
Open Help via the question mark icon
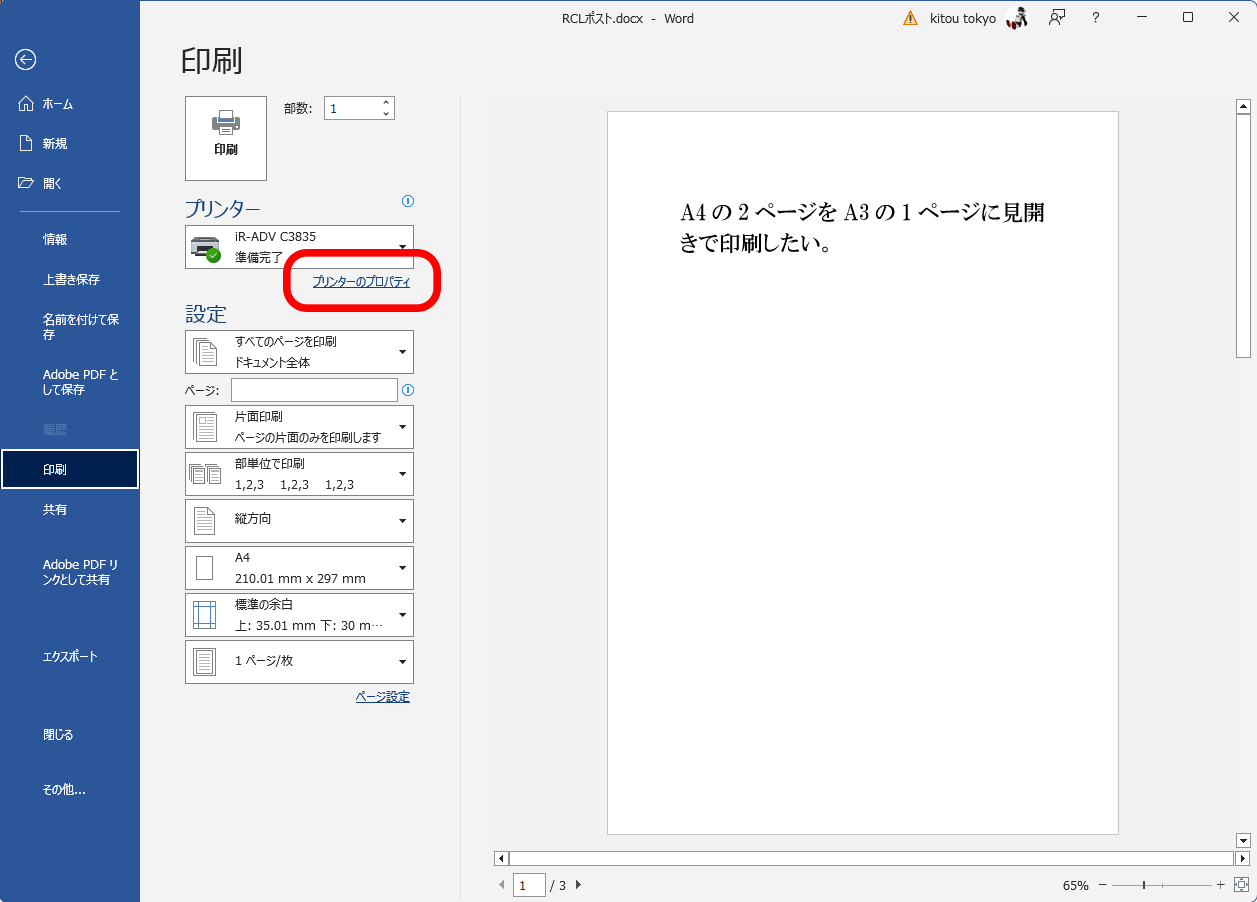click(x=1095, y=18)
